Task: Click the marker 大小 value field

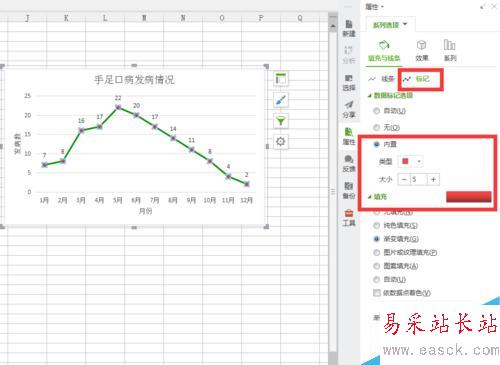Action: [x=419, y=180]
